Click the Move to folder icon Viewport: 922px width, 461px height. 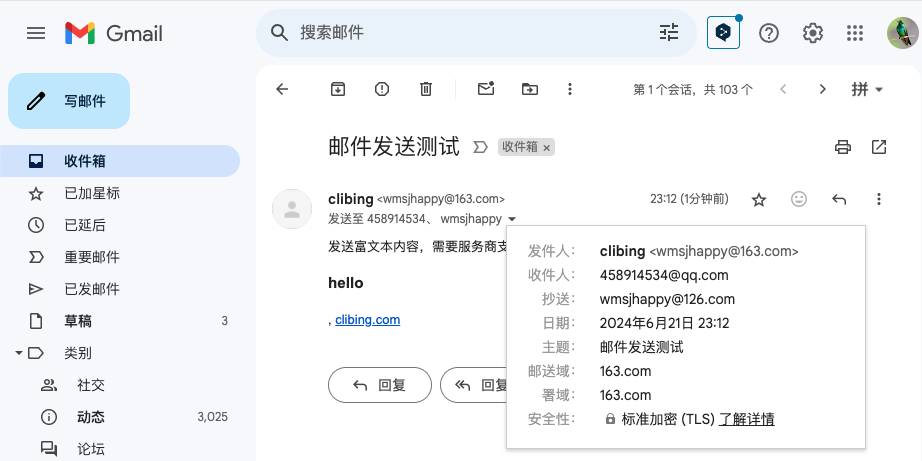[530, 89]
